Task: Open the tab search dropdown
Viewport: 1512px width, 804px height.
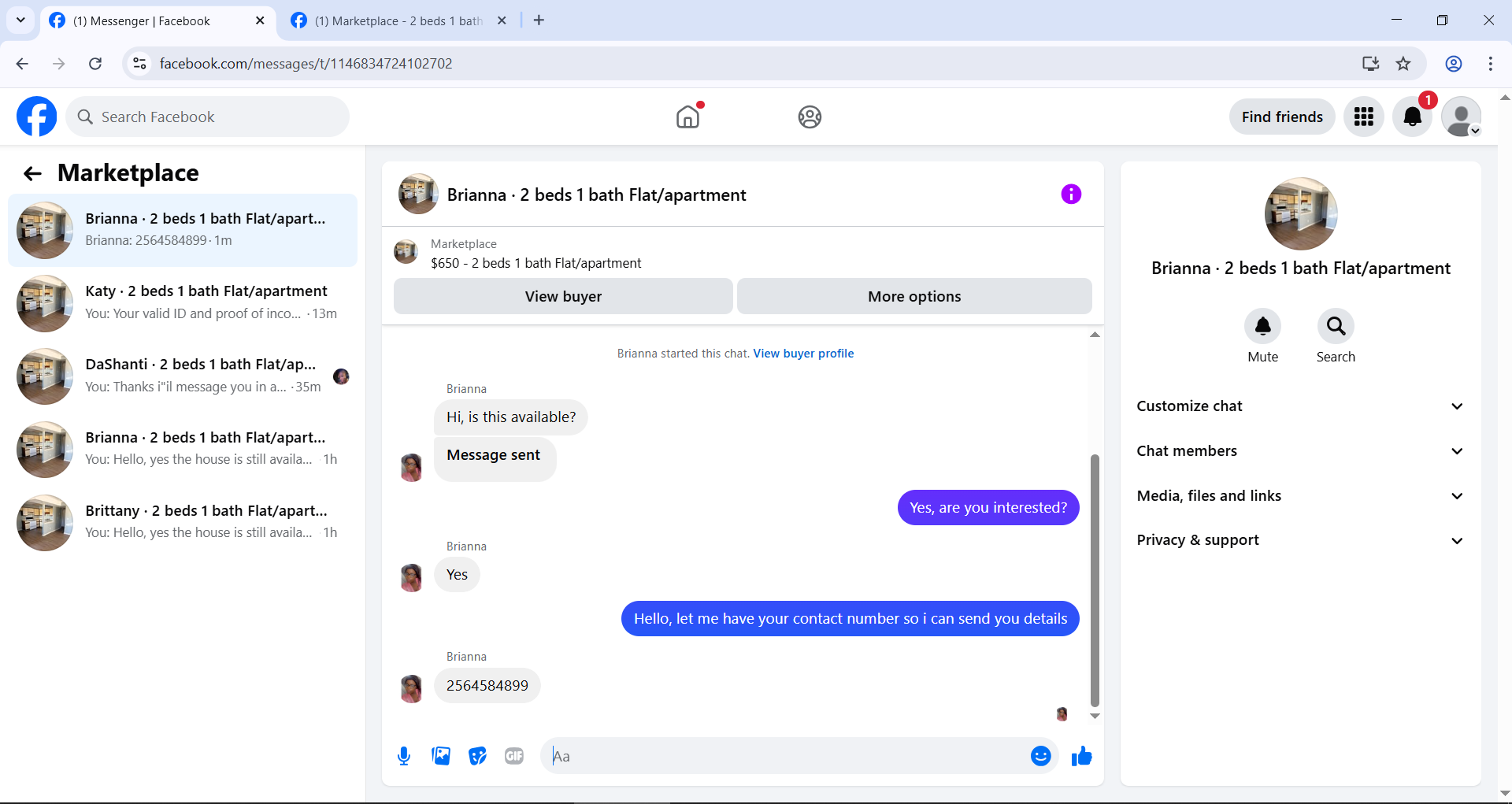Action: point(20,20)
